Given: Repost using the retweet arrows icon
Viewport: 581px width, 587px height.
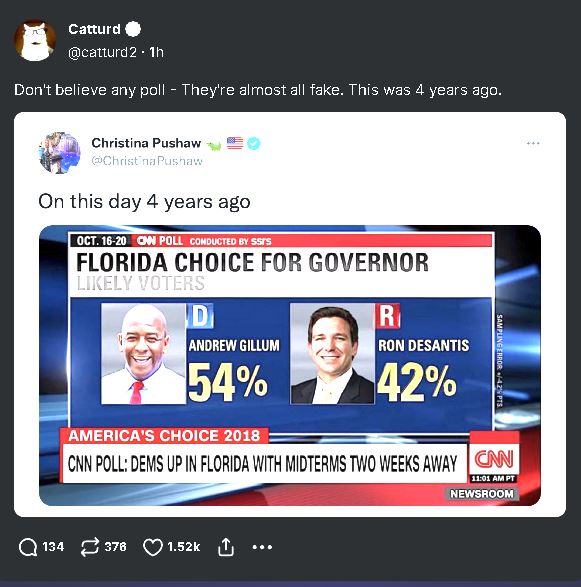Looking at the screenshot, I should coord(90,547).
